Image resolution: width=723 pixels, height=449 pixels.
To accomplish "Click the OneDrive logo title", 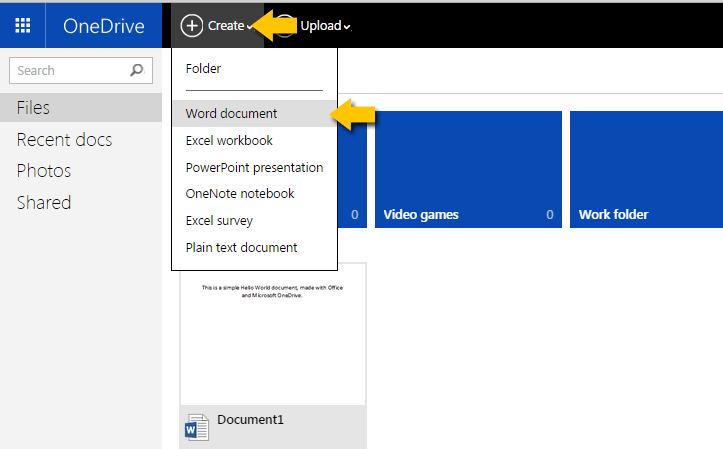I will [104, 26].
